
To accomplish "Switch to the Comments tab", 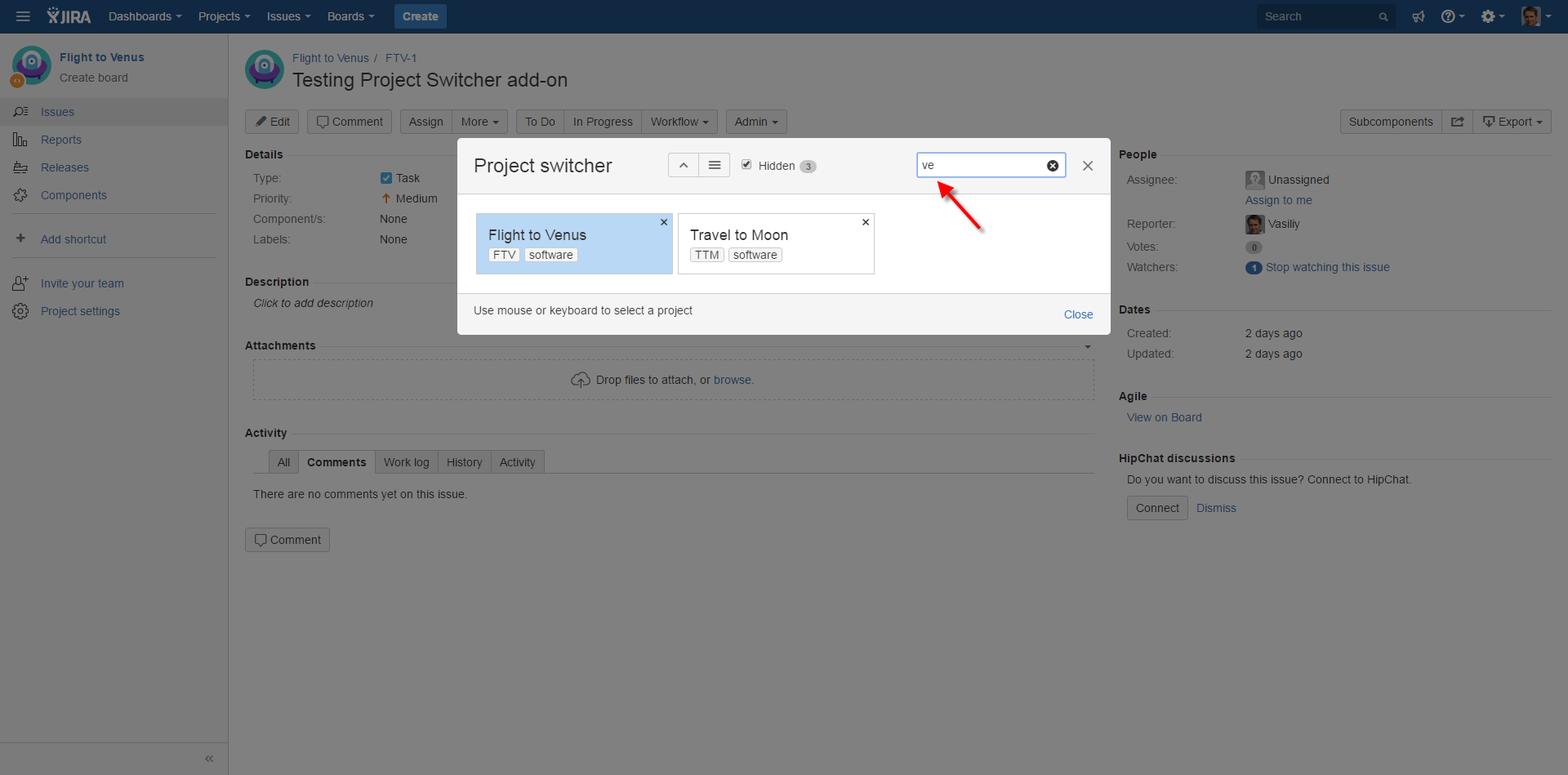I will 336,462.
